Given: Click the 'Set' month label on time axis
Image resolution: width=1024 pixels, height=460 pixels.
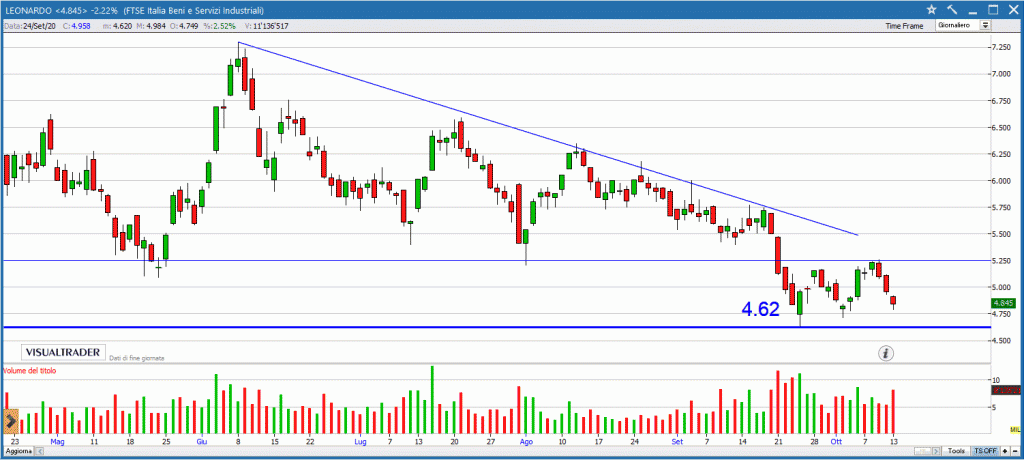Looking at the screenshot, I should click(x=678, y=442).
